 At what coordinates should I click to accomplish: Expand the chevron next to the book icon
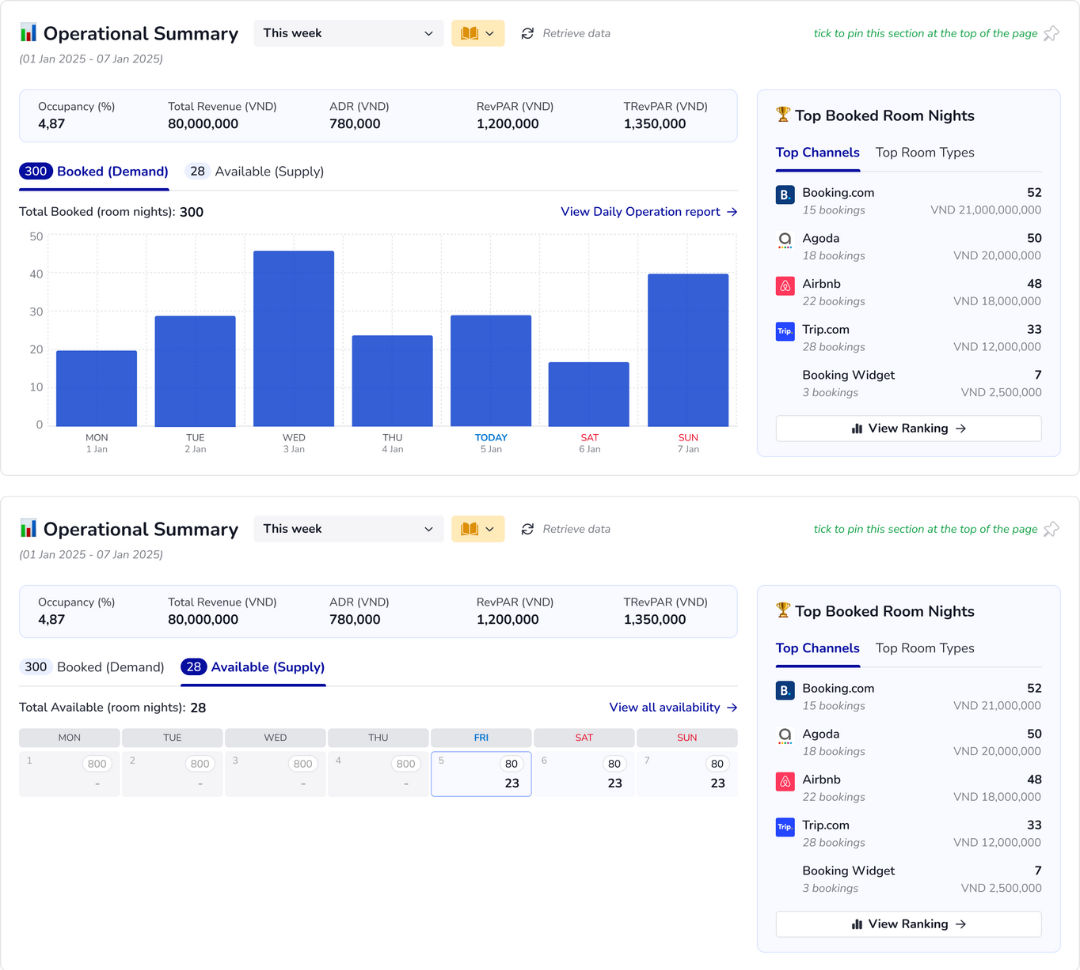(489, 33)
